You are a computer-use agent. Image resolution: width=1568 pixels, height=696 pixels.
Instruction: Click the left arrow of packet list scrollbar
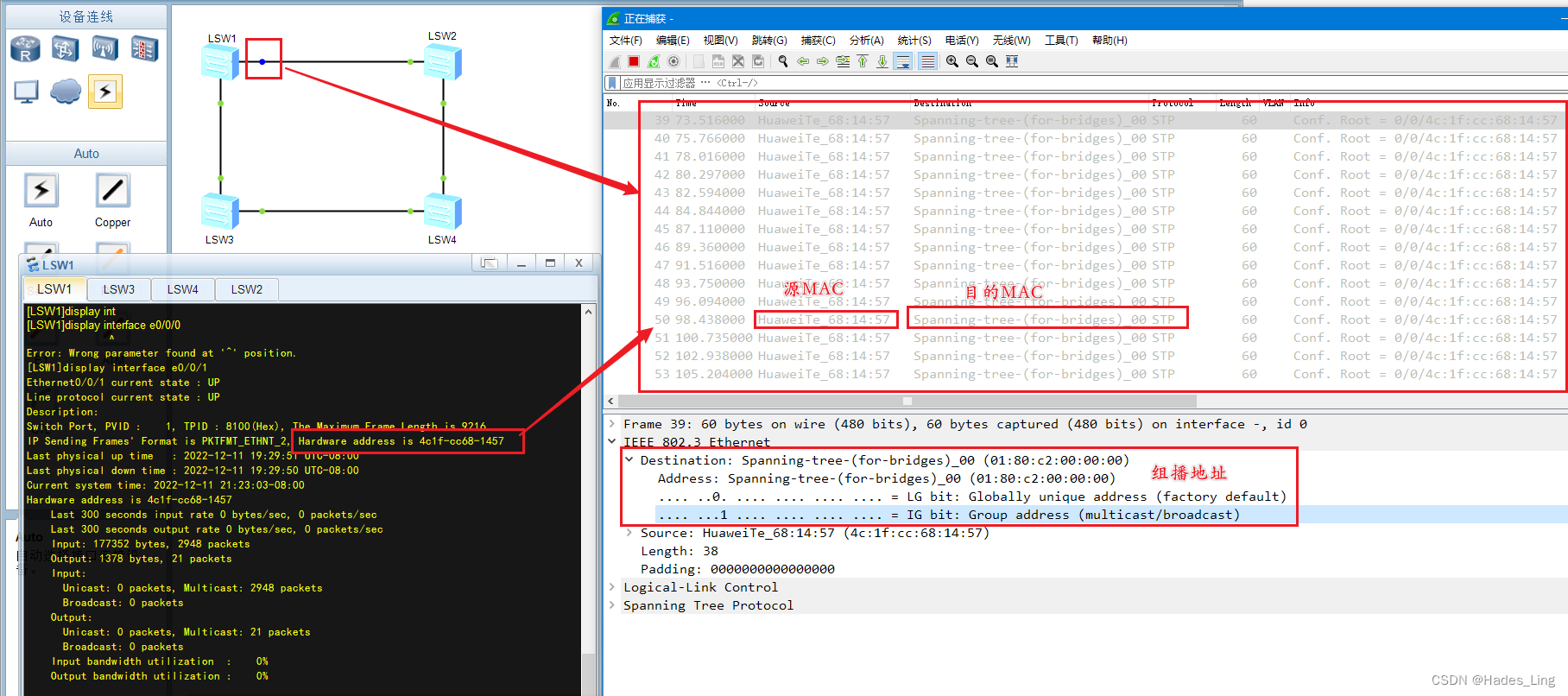click(611, 401)
